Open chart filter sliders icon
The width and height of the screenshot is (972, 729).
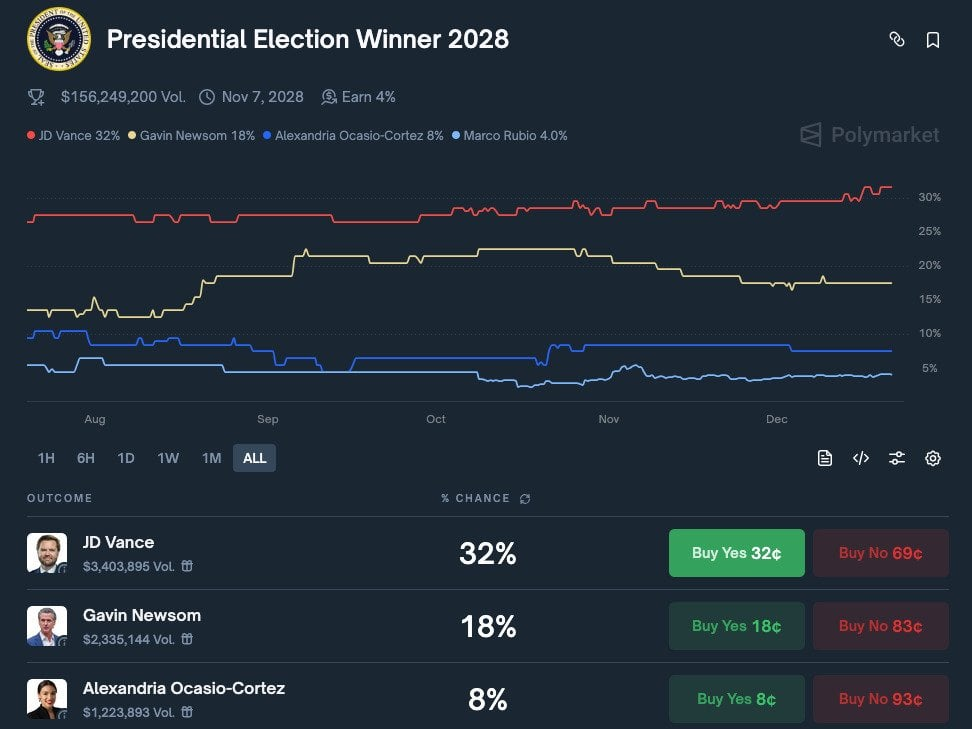pos(897,458)
